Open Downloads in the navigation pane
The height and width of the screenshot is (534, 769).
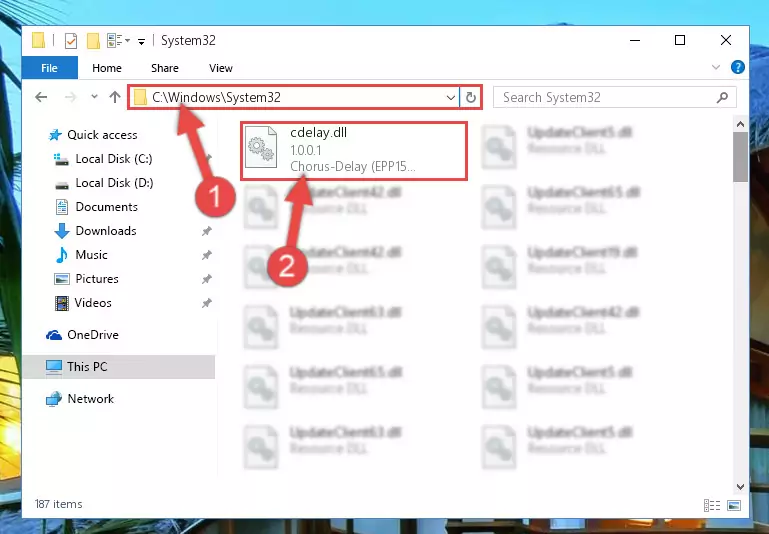pos(106,231)
